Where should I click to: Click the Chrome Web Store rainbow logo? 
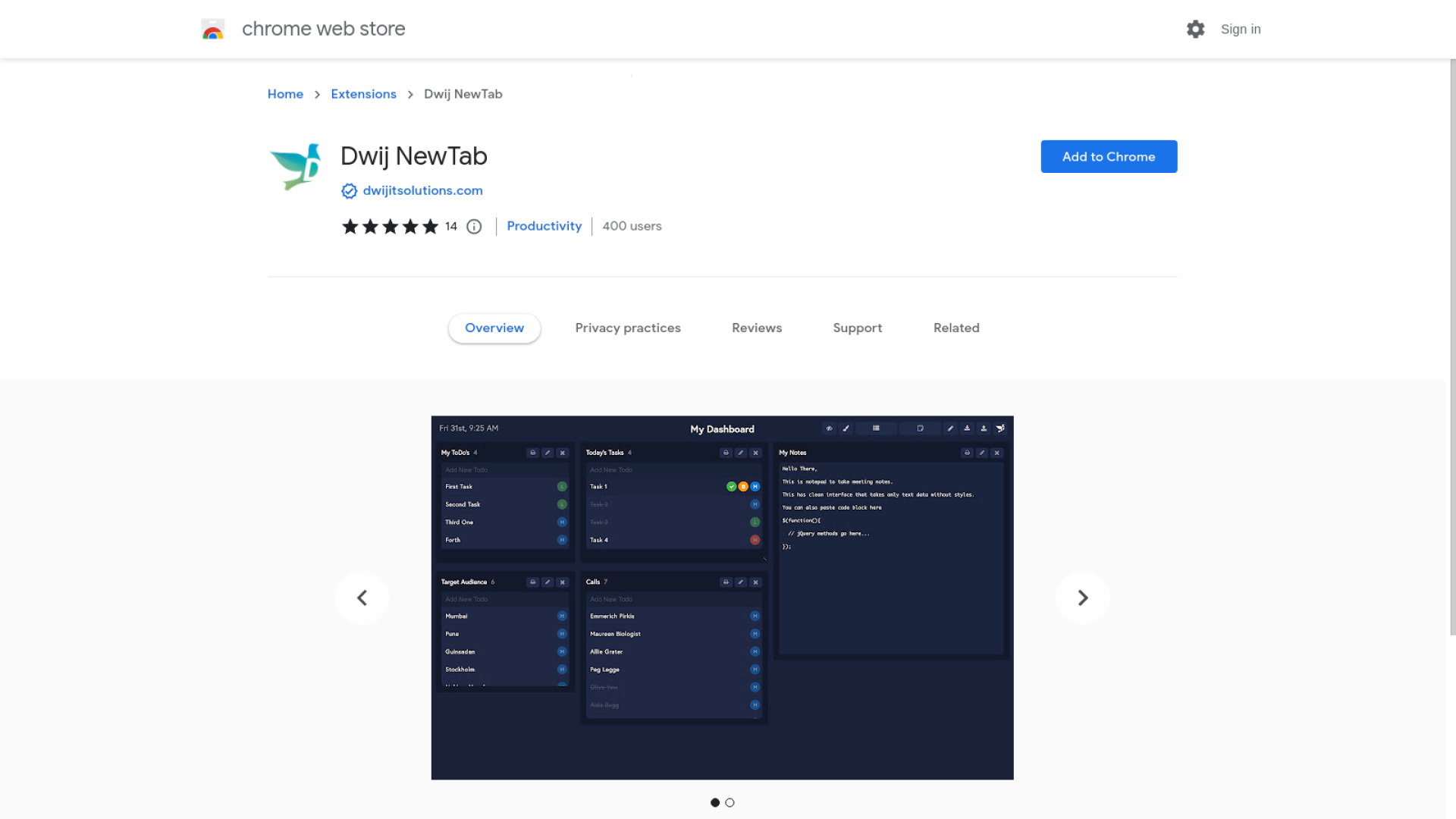pyautogui.click(x=213, y=30)
